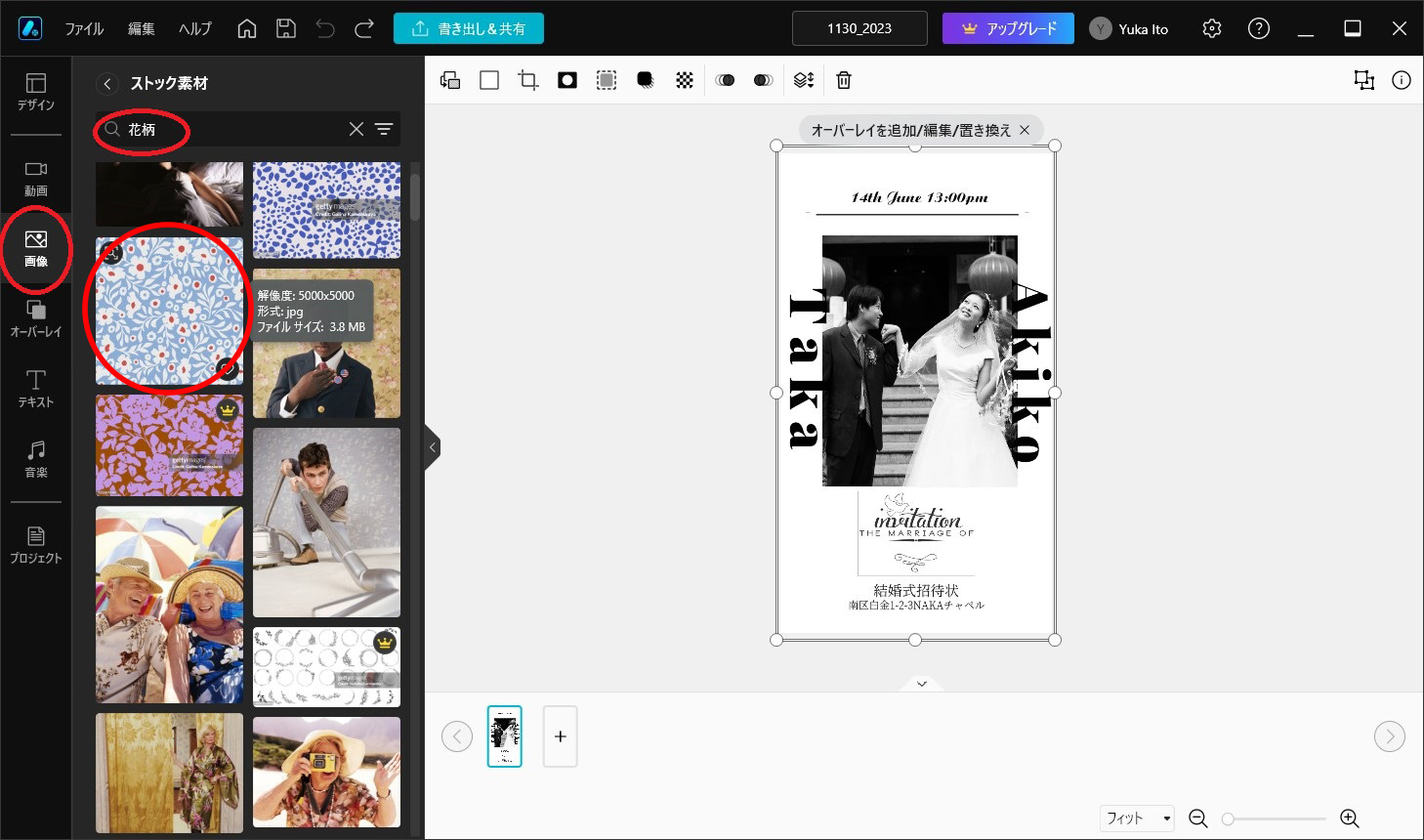The width and height of the screenshot is (1424, 840).
Task: Open settings with the gear icon
Action: (1212, 28)
